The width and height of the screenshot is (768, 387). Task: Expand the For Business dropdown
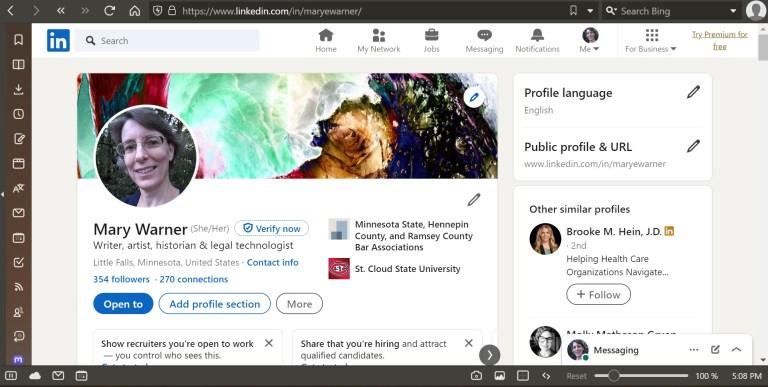click(651, 41)
